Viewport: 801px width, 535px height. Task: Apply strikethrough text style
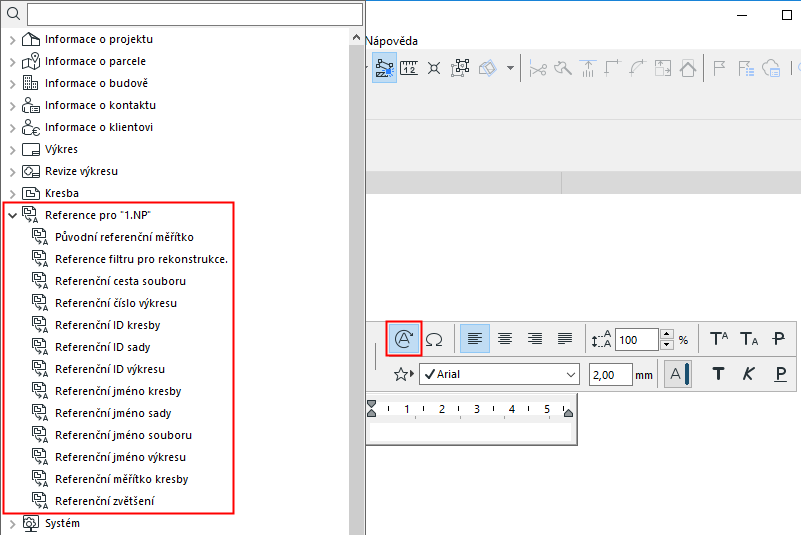coord(779,339)
